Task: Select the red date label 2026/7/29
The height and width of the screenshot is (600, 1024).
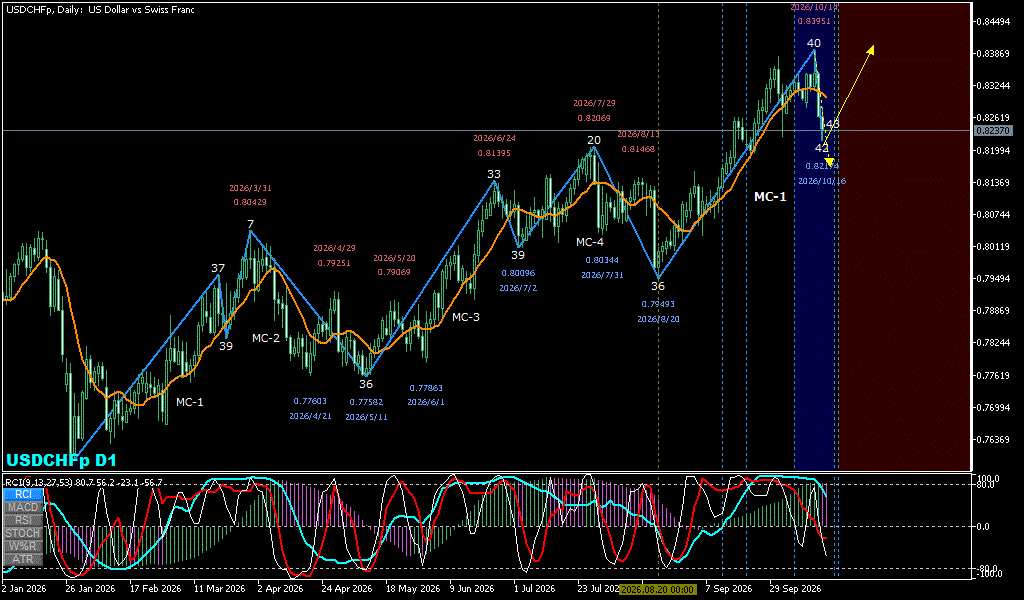Action: 594,103
